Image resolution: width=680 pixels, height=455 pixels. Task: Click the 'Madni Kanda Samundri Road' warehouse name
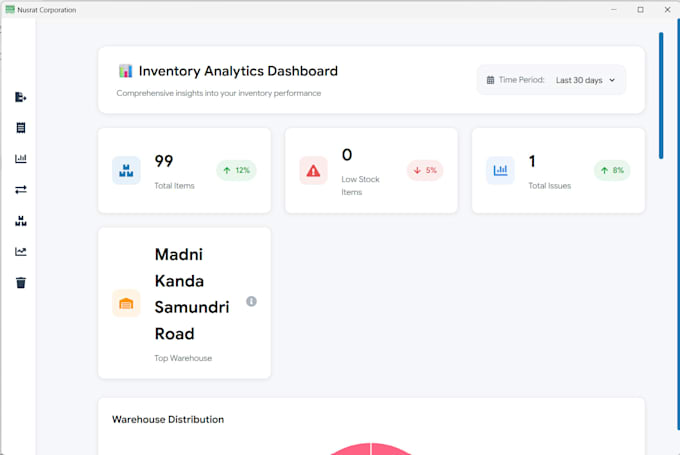click(x=192, y=294)
